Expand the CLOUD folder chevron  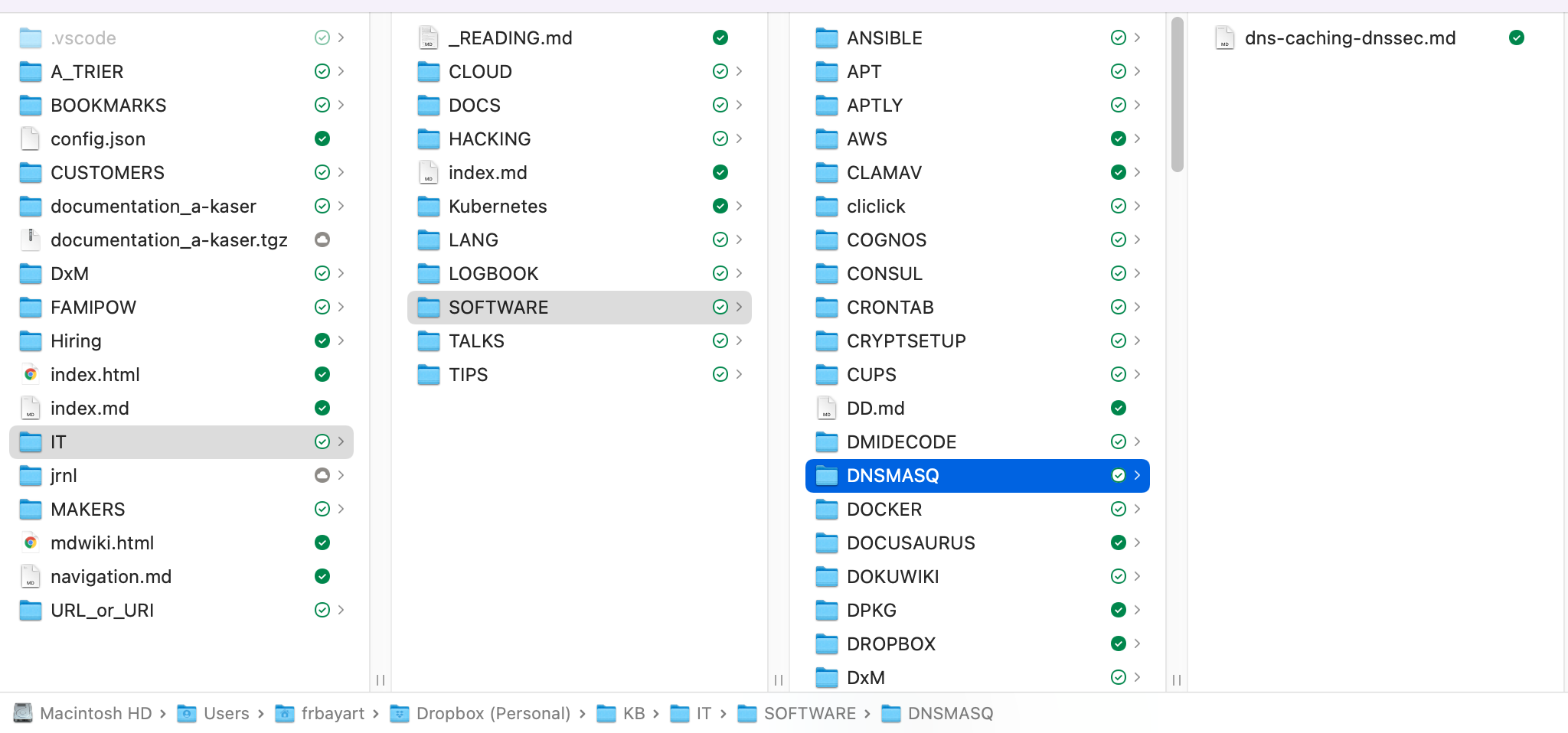click(x=739, y=71)
